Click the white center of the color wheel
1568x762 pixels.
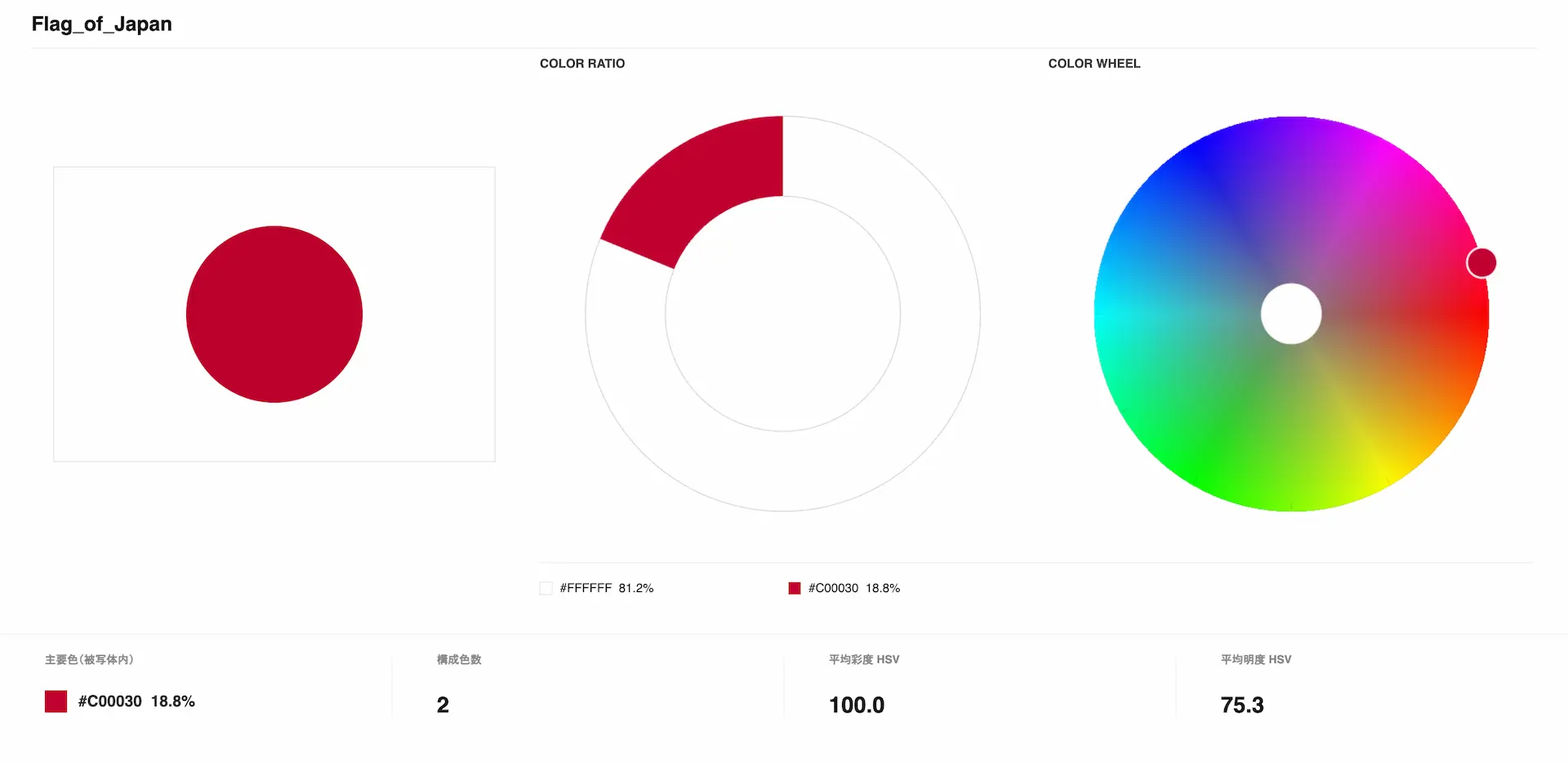[1291, 314]
